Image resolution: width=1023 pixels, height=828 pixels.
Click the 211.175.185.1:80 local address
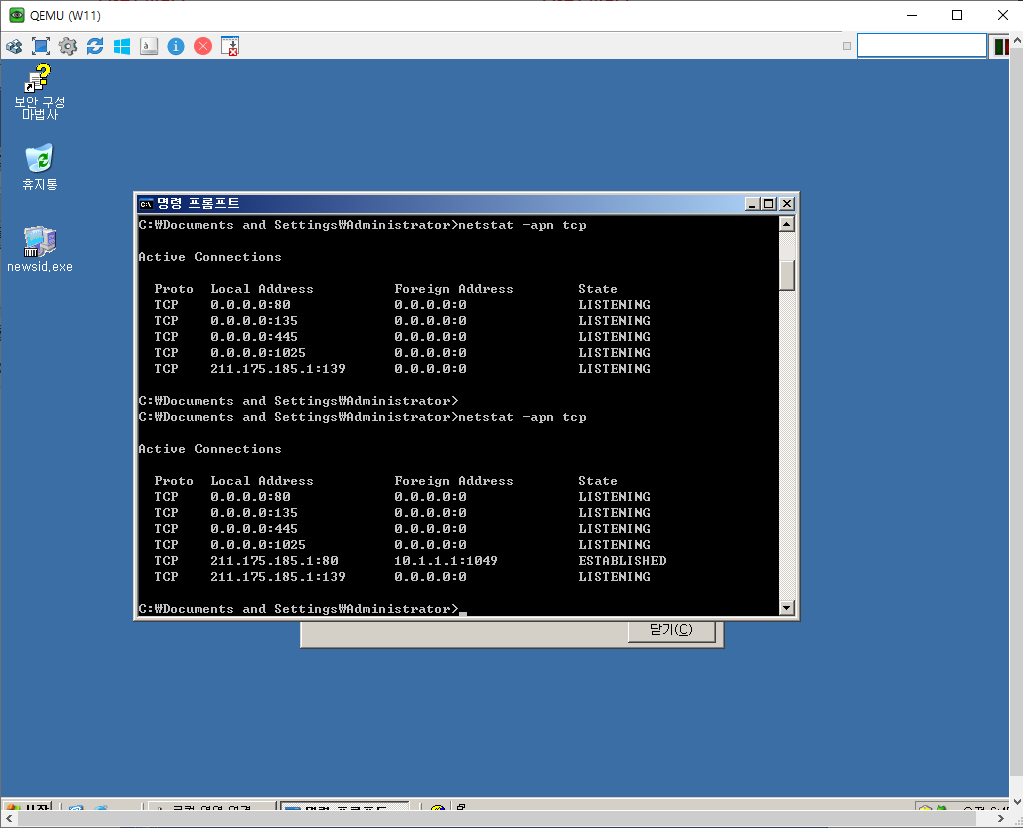tap(274, 561)
